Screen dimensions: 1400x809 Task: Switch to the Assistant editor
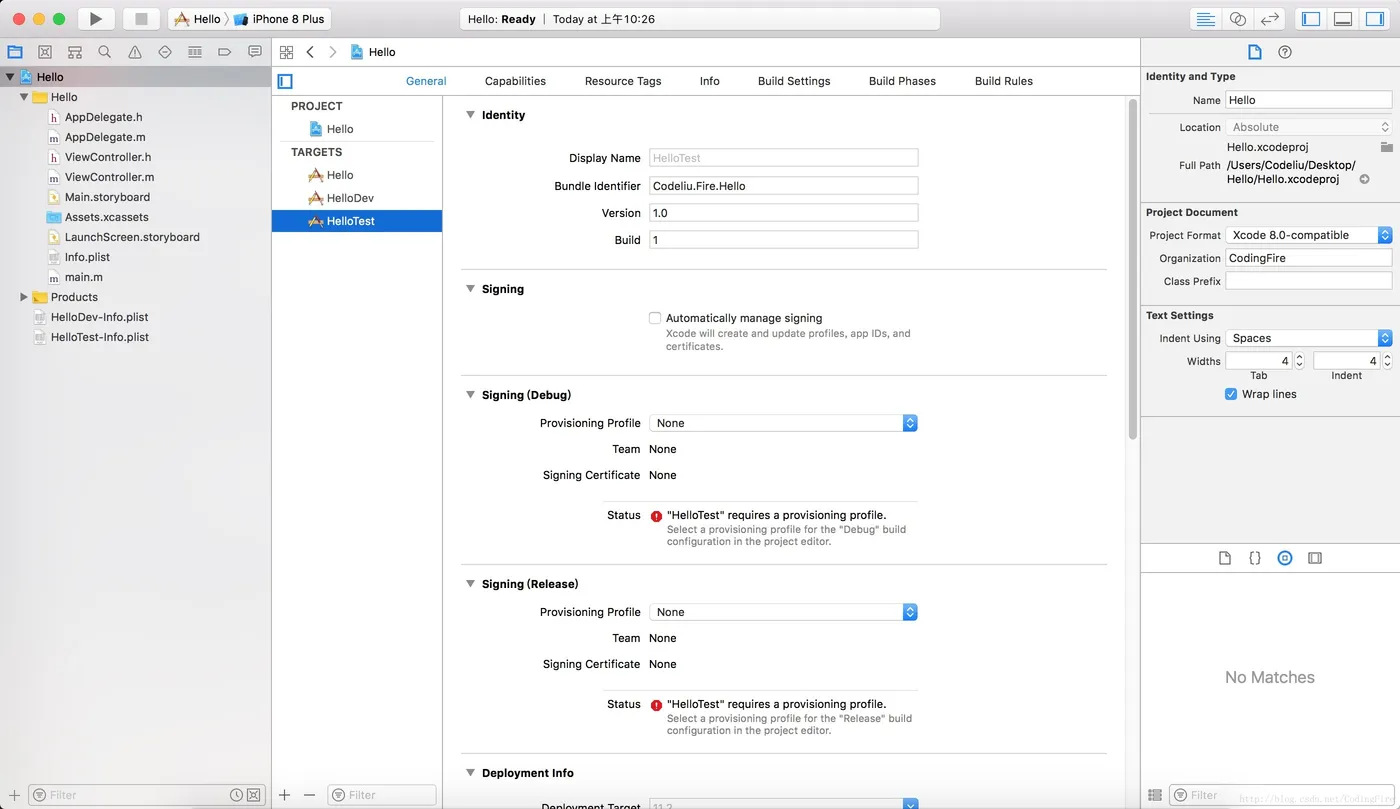1238,19
